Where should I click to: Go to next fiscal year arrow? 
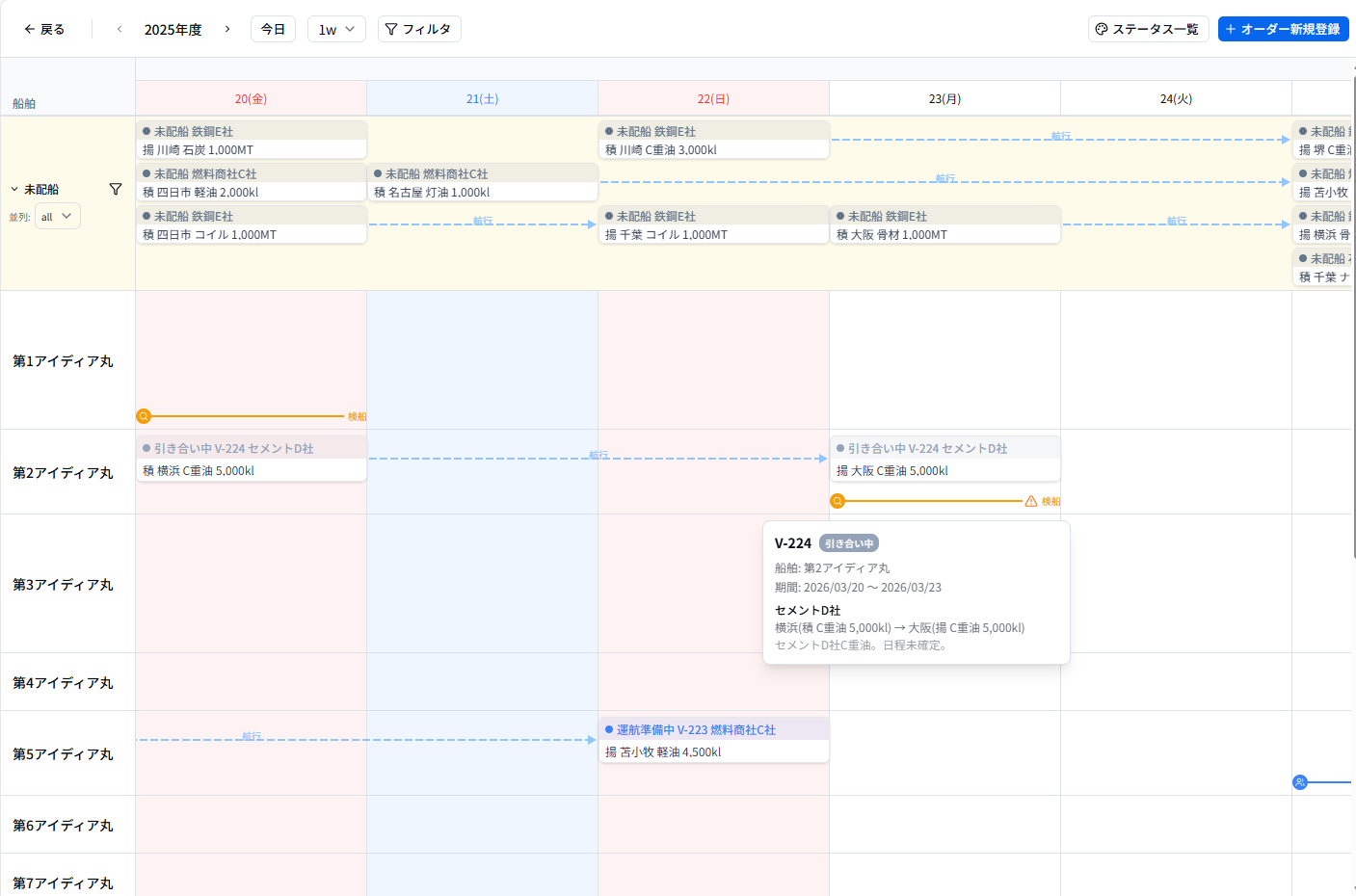click(227, 29)
